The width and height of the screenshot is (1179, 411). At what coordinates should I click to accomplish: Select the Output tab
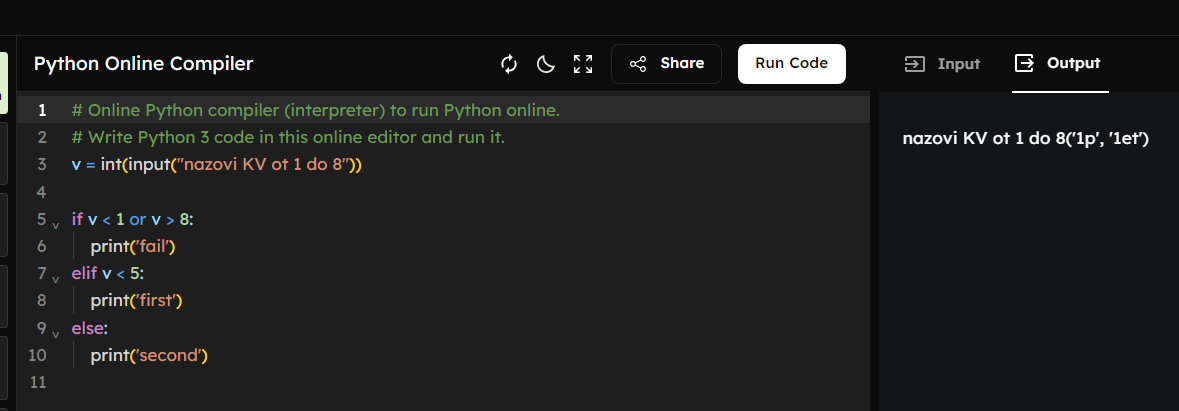point(1059,64)
